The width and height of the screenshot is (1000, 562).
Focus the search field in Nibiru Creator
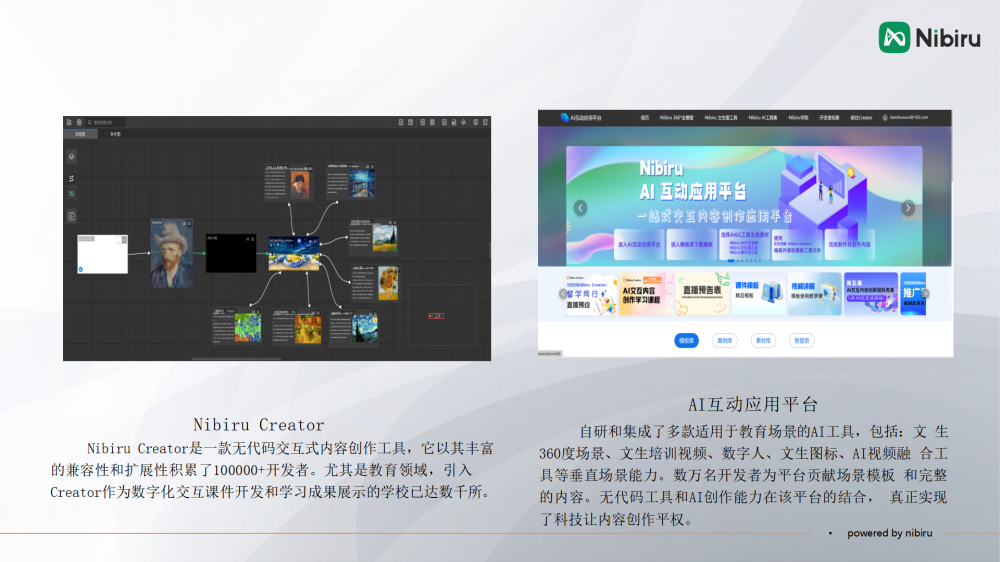[x=105, y=122]
